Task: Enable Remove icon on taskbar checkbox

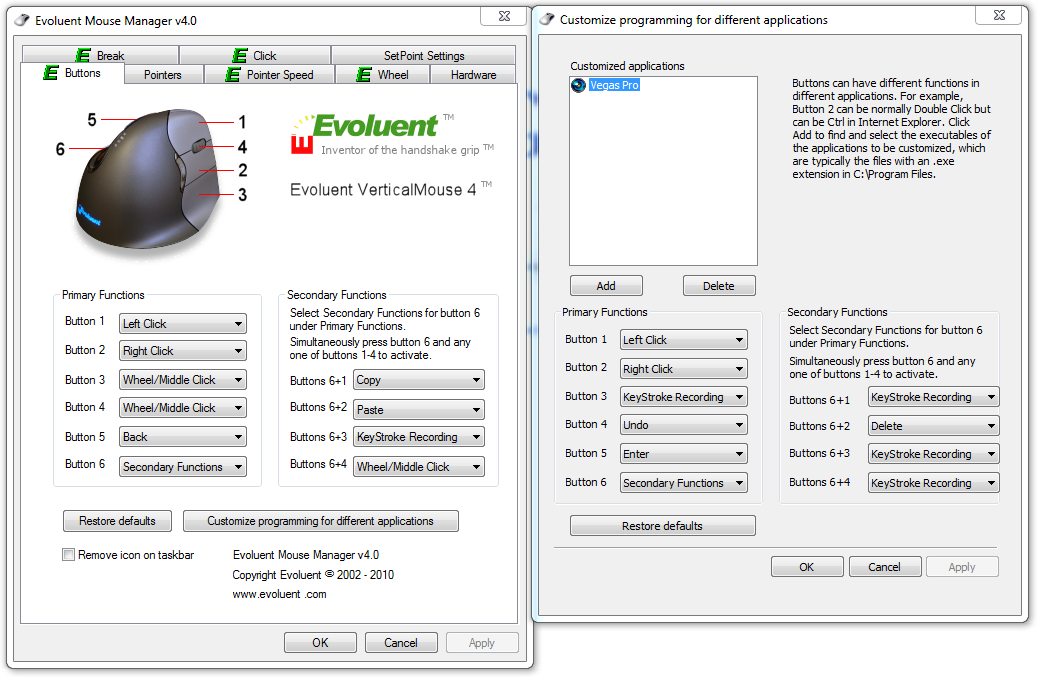Action: click(x=69, y=555)
